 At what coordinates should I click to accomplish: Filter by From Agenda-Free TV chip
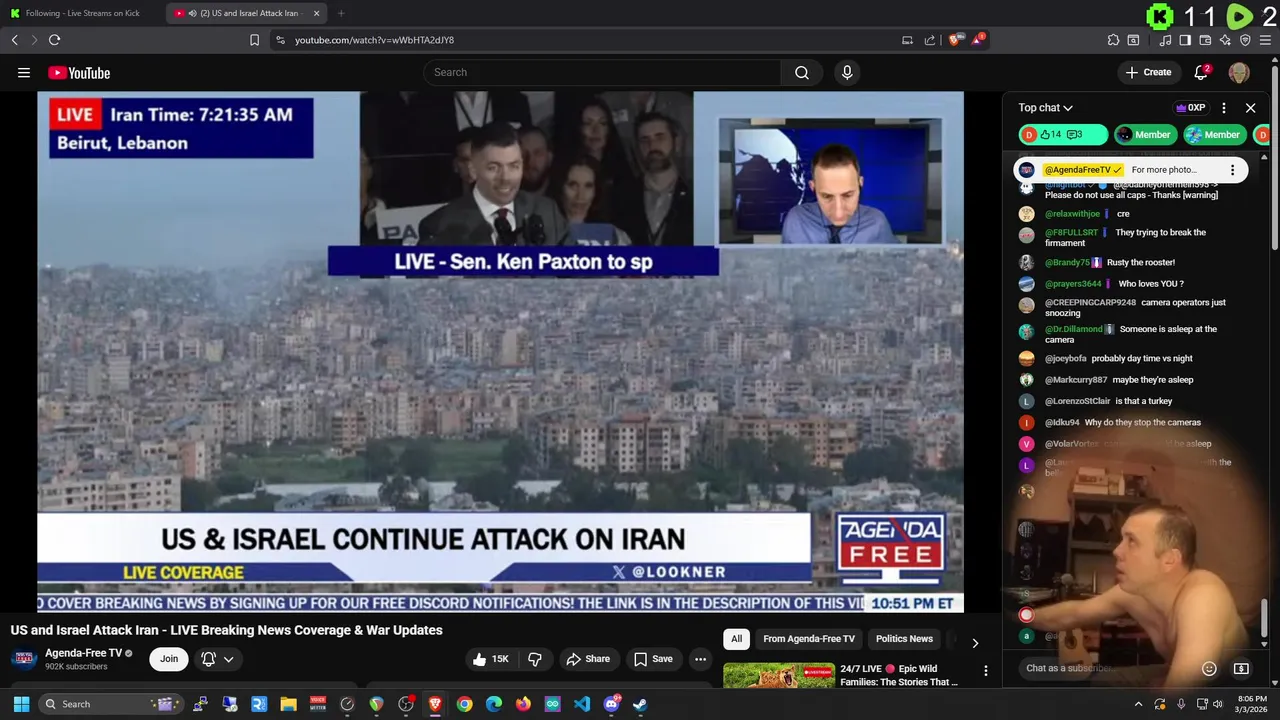click(x=809, y=639)
